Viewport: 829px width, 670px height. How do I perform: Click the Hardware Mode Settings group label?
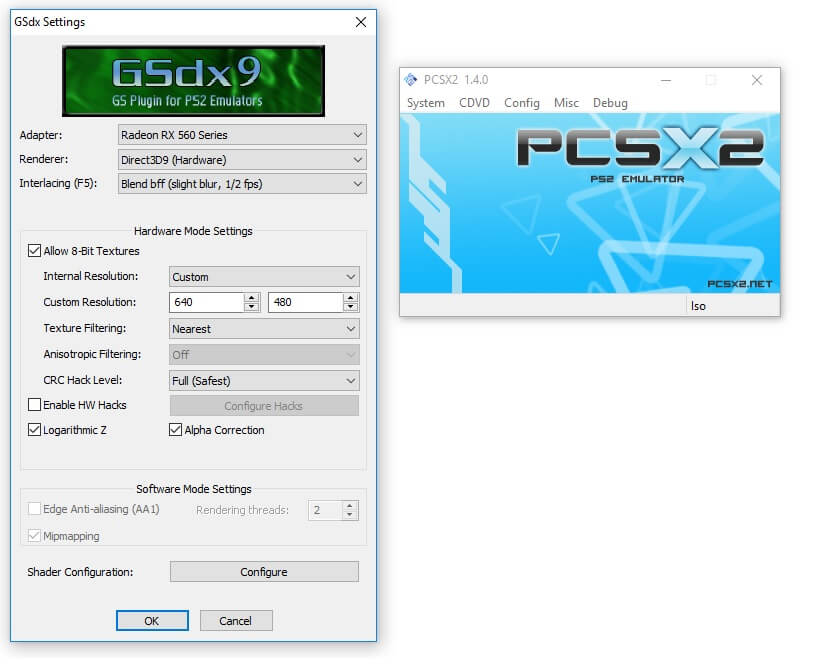tap(193, 231)
